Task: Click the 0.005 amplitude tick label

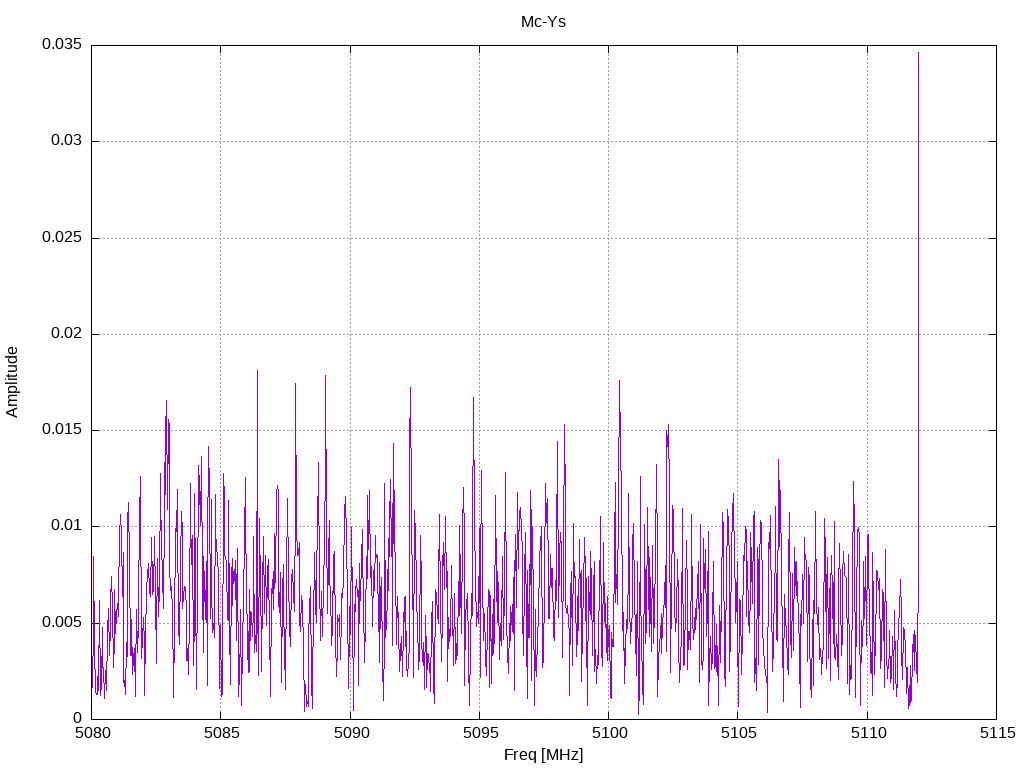Action: coord(61,623)
